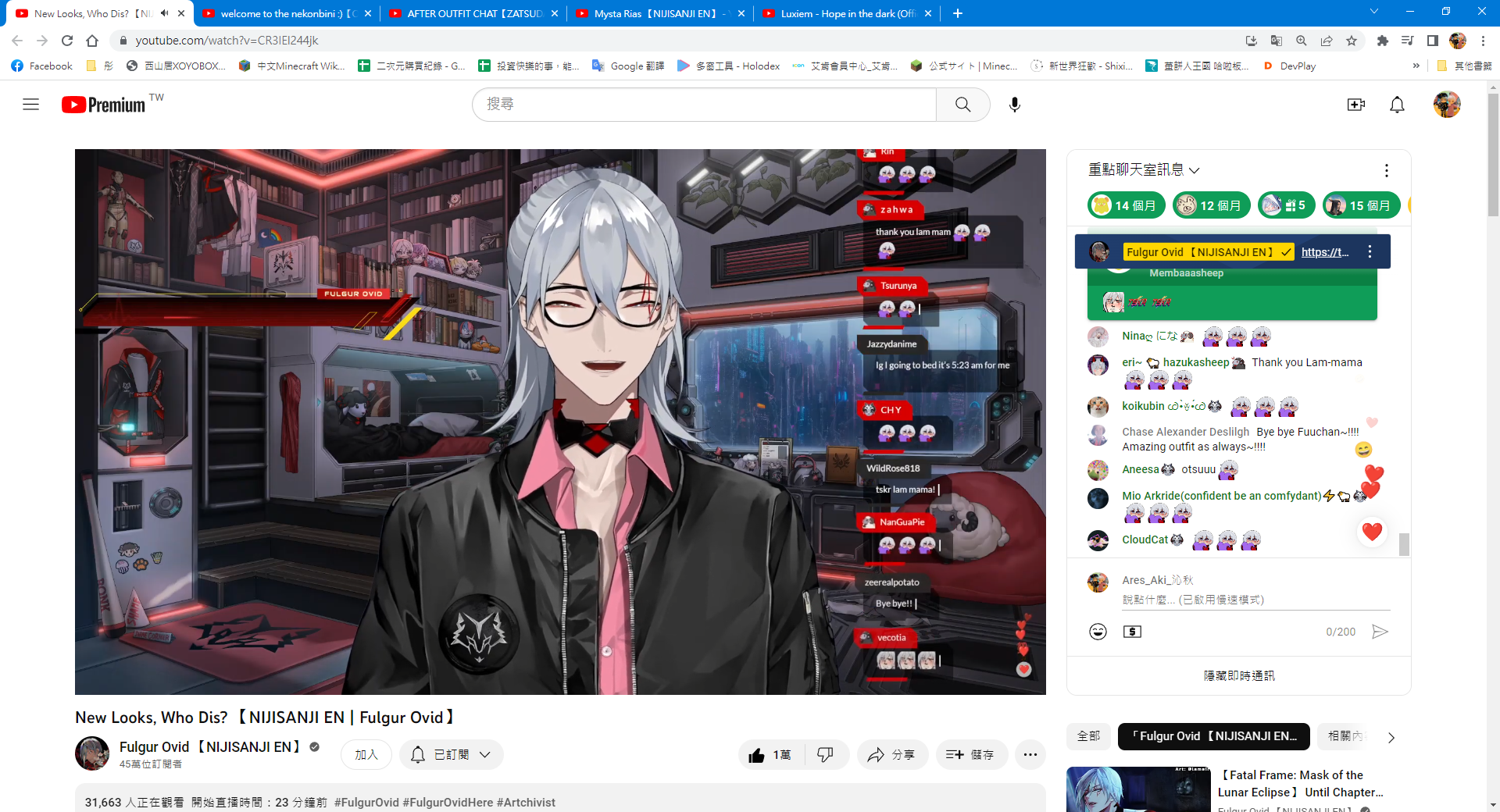Viewport: 1500px width, 812px height.
Task: Open the chat emoji picker
Action: [x=1098, y=632]
